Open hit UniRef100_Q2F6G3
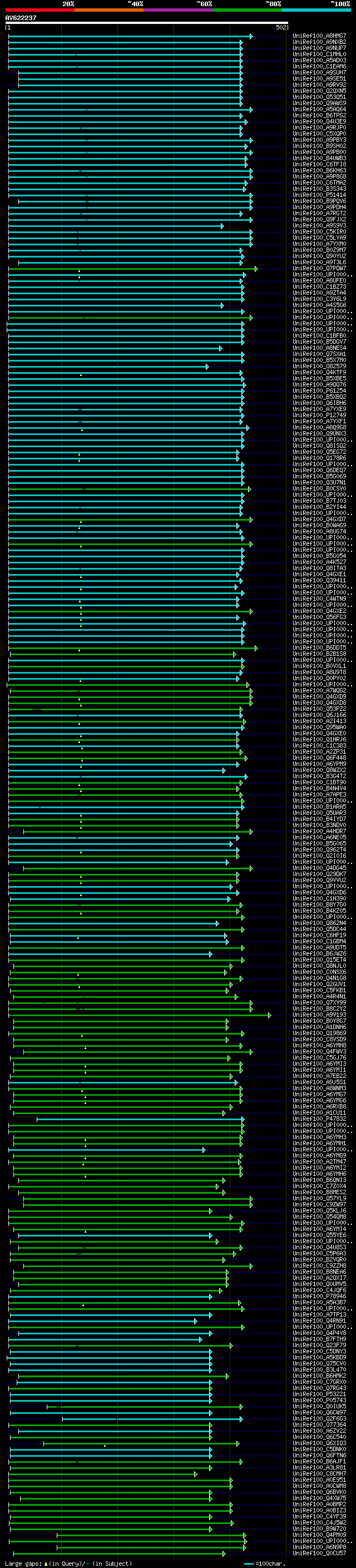This screenshot has height=1568, width=356. tap(319, 1419)
